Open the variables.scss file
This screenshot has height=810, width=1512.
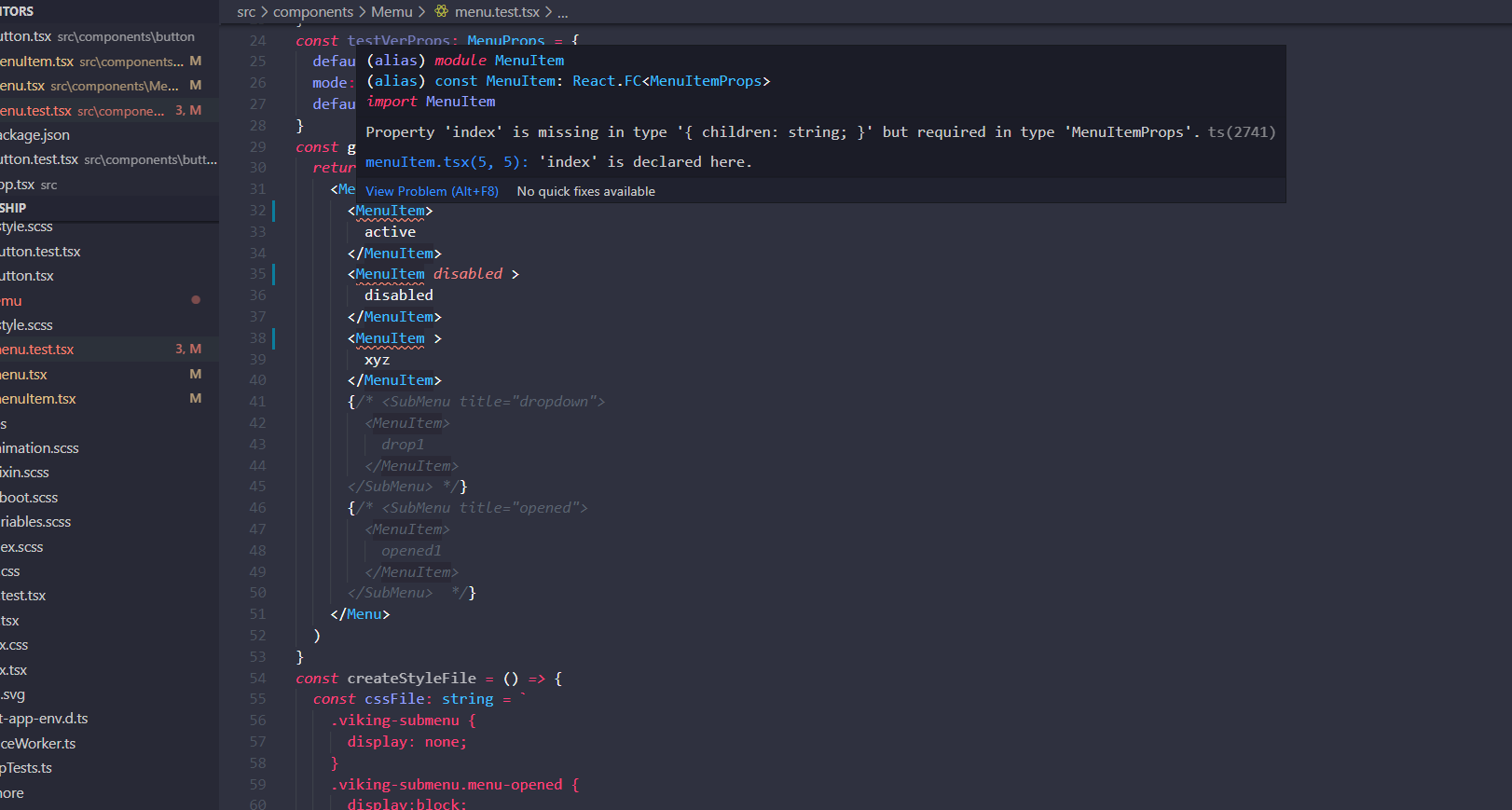109,522
